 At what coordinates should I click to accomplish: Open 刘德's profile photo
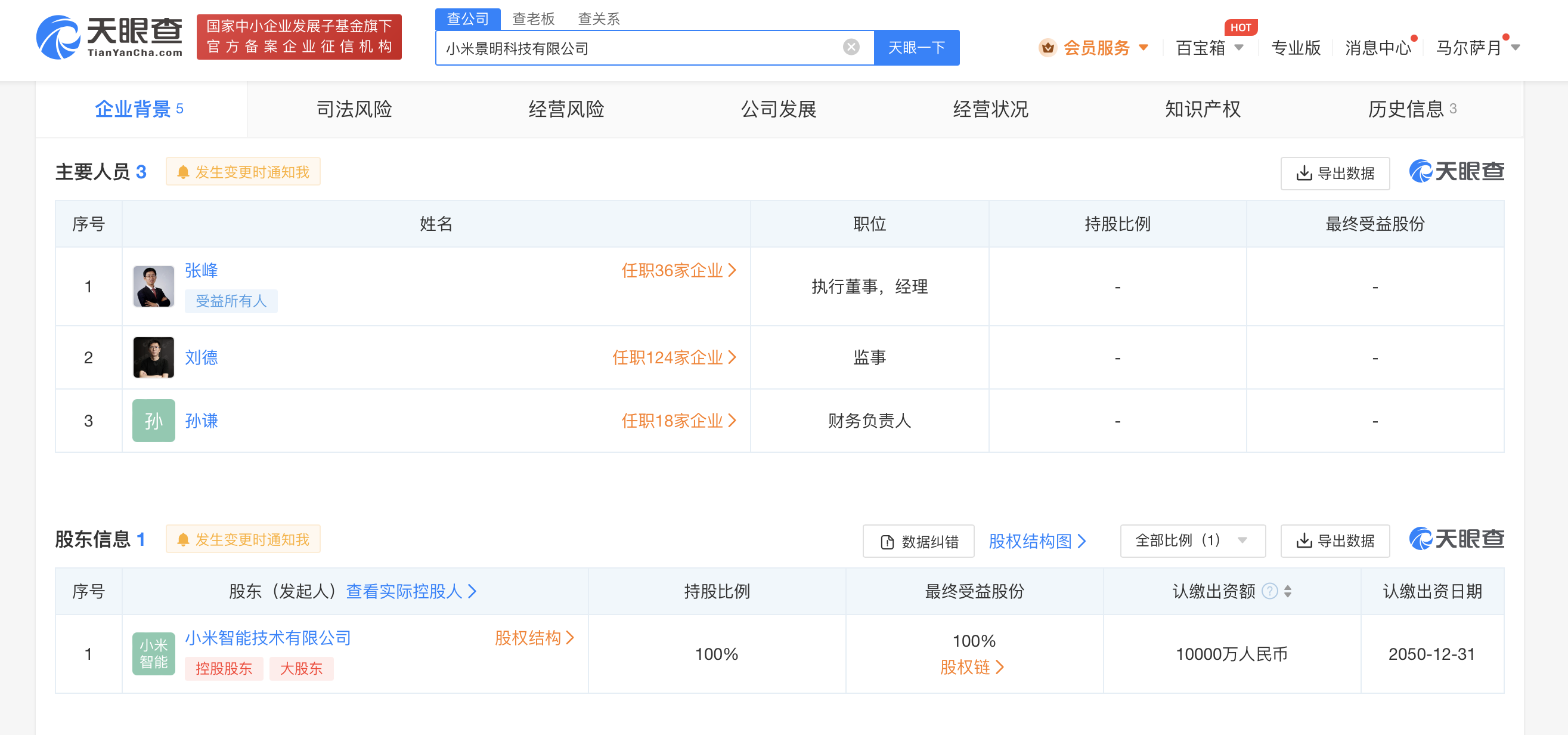tap(153, 357)
